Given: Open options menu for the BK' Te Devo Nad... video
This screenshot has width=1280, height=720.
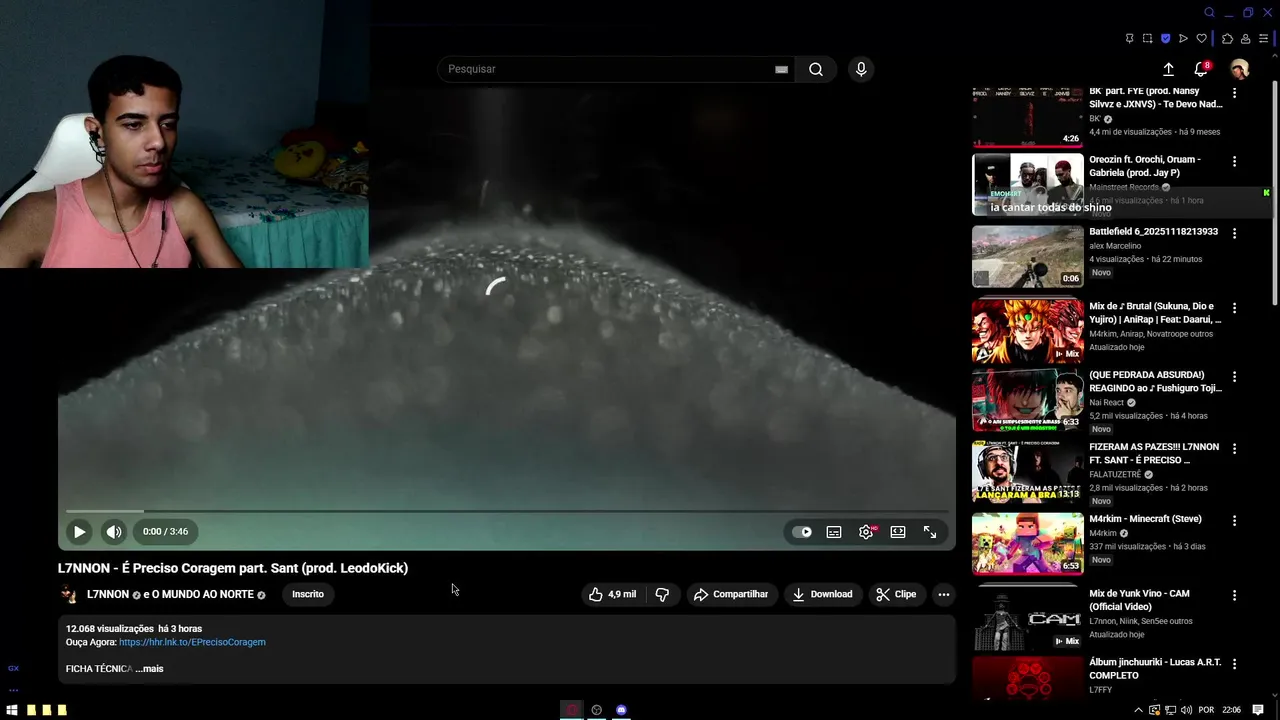Looking at the screenshot, I should pos(1234,93).
